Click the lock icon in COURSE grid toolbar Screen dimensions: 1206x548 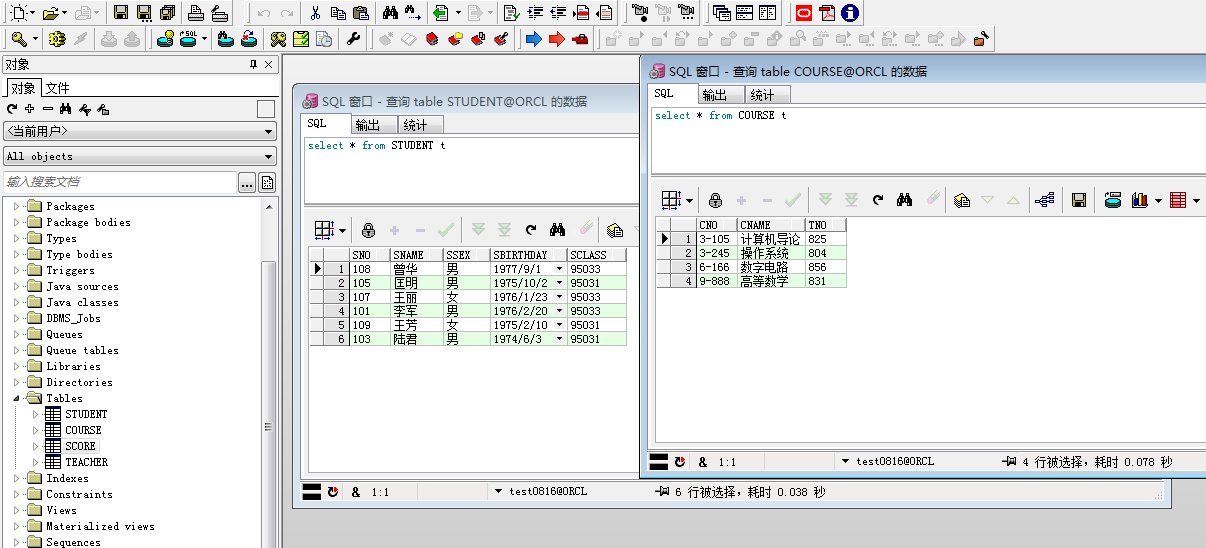point(715,200)
